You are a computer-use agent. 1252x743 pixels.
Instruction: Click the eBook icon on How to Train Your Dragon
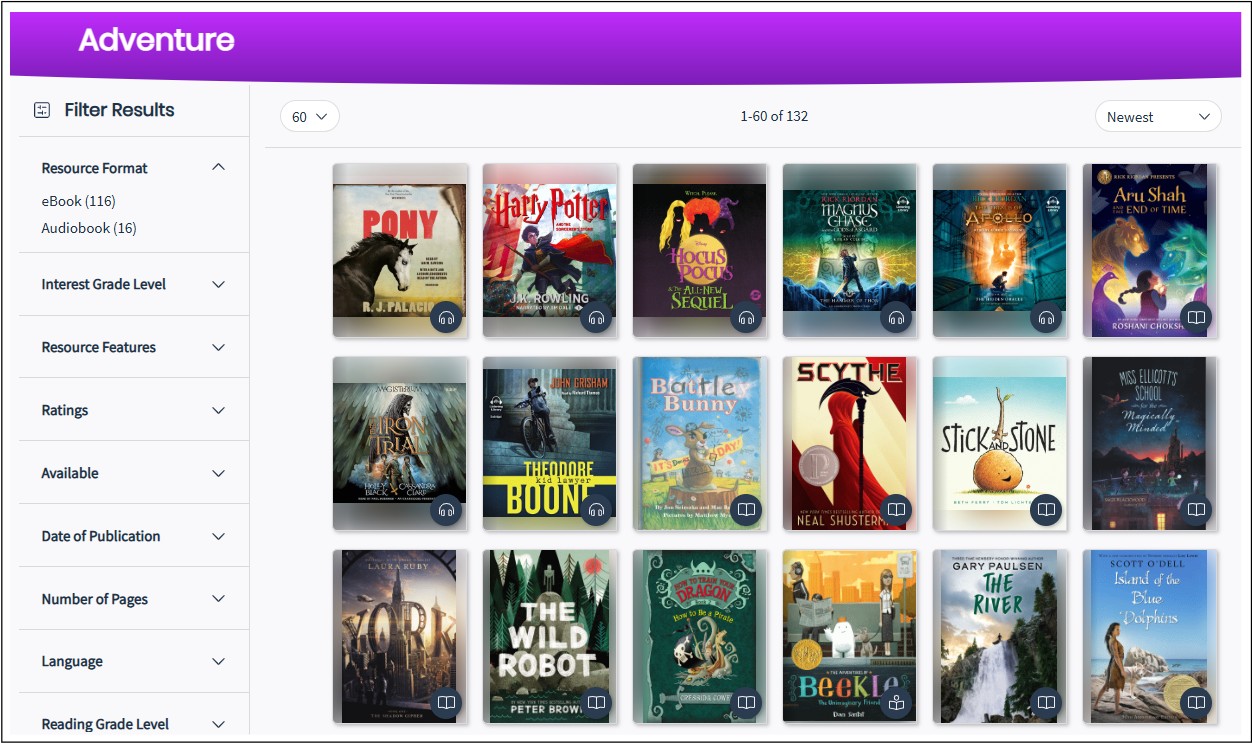(746, 703)
